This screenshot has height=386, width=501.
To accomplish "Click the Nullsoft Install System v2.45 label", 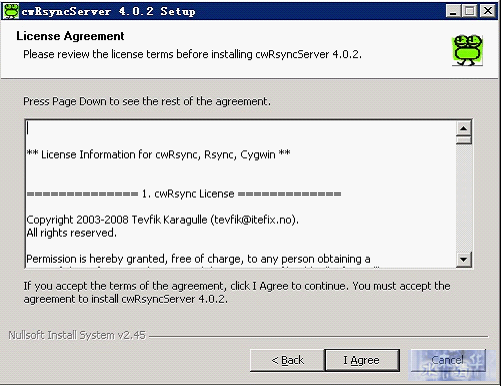I will coord(77,335).
